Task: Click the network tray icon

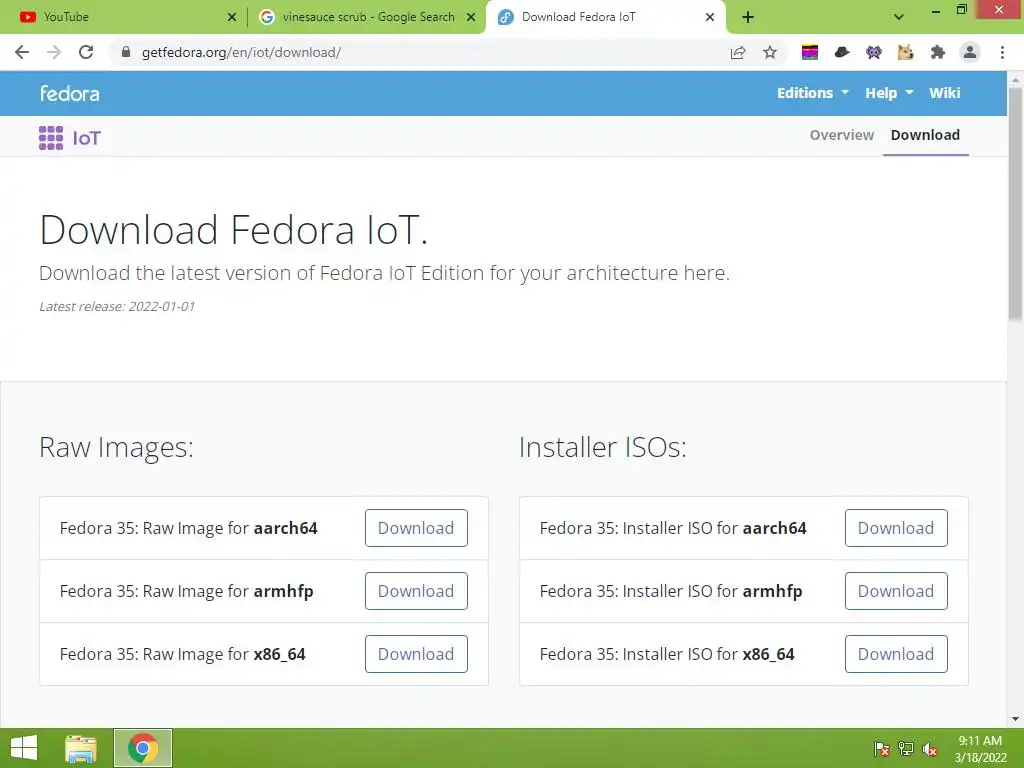Action: (x=906, y=748)
